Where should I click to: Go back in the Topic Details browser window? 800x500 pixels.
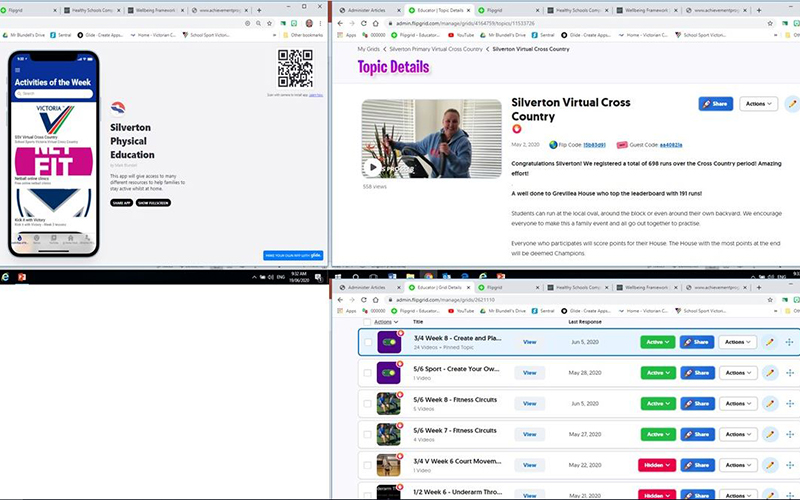point(340,23)
